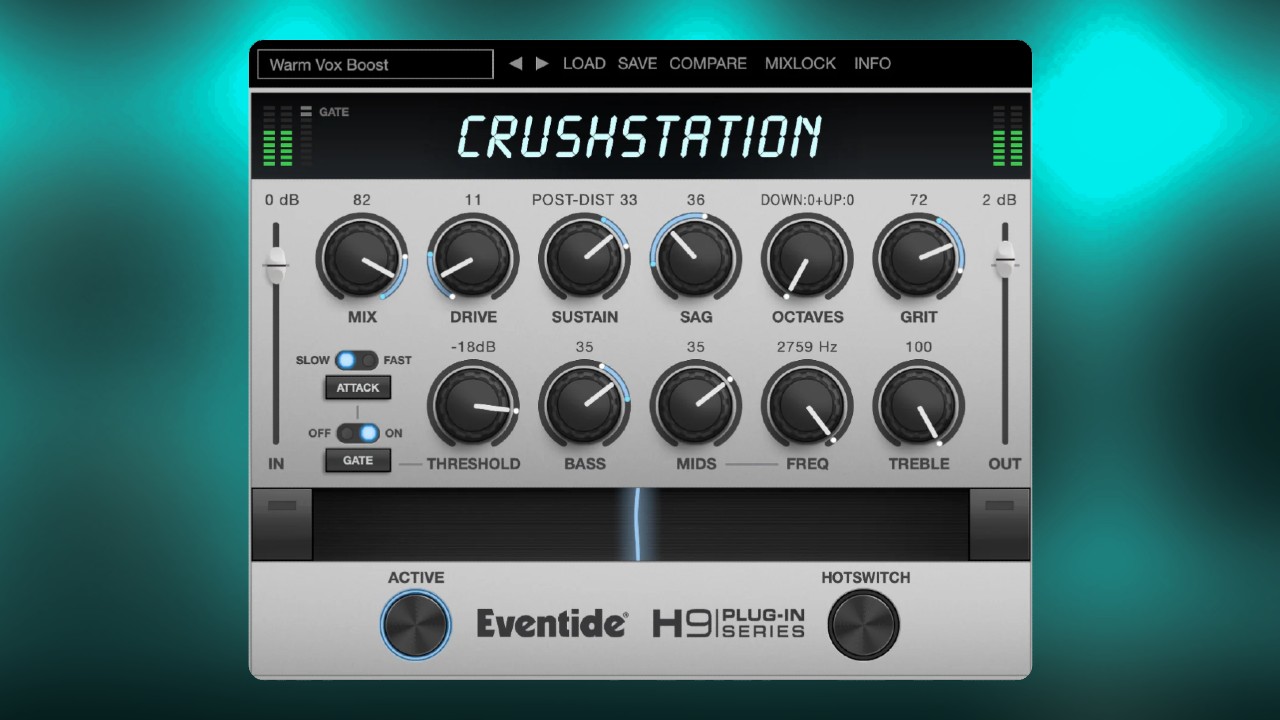This screenshot has height=720, width=1280.
Task: Open the Warm Vox Boost preset name field
Action: [x=374, y=64]
